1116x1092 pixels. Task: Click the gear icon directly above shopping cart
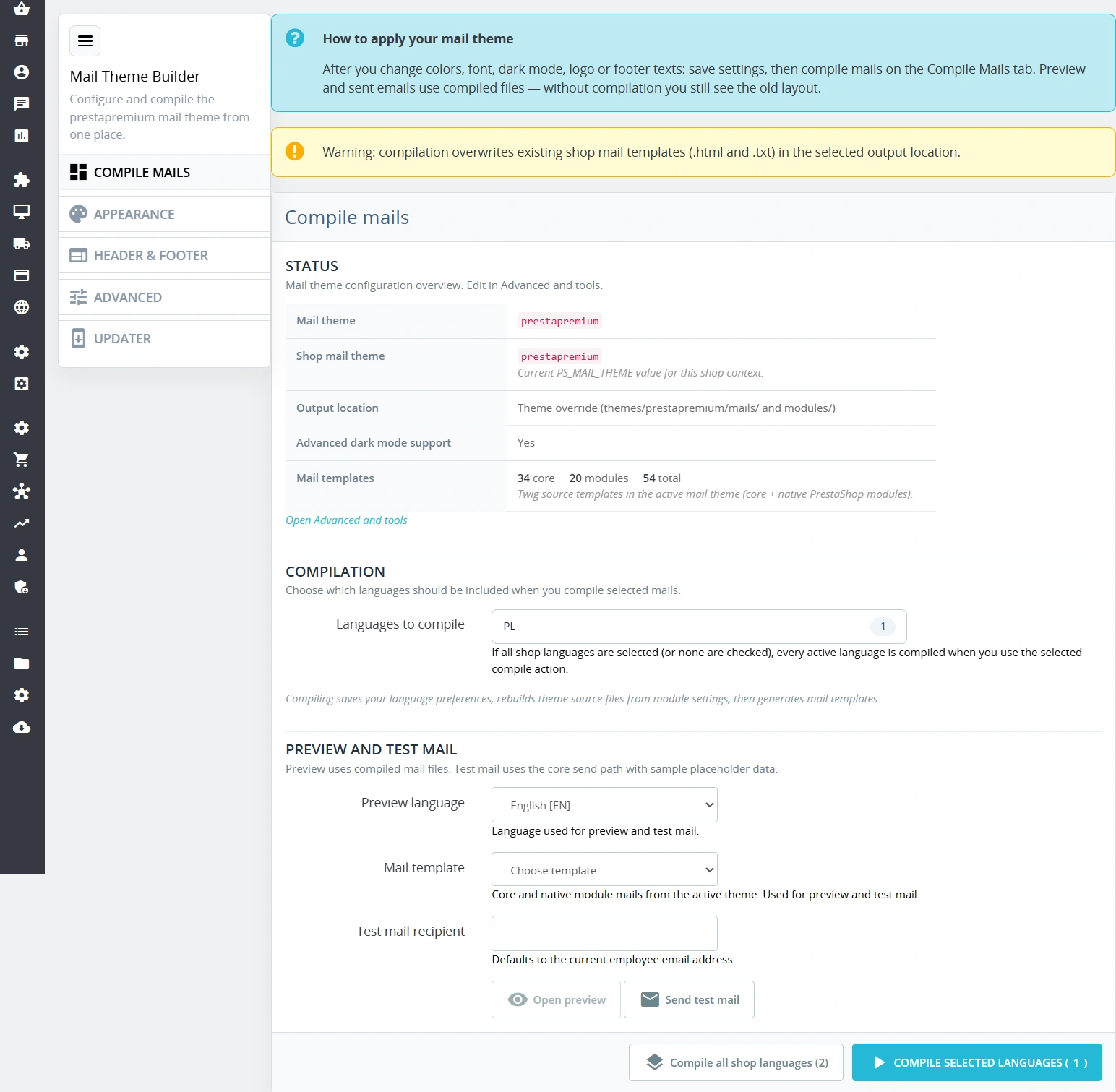[22, 428]
